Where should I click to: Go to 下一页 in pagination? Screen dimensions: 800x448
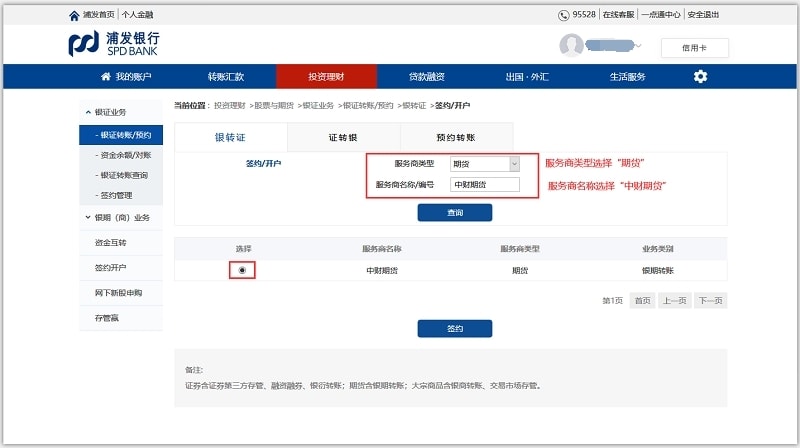coord(709,300)
